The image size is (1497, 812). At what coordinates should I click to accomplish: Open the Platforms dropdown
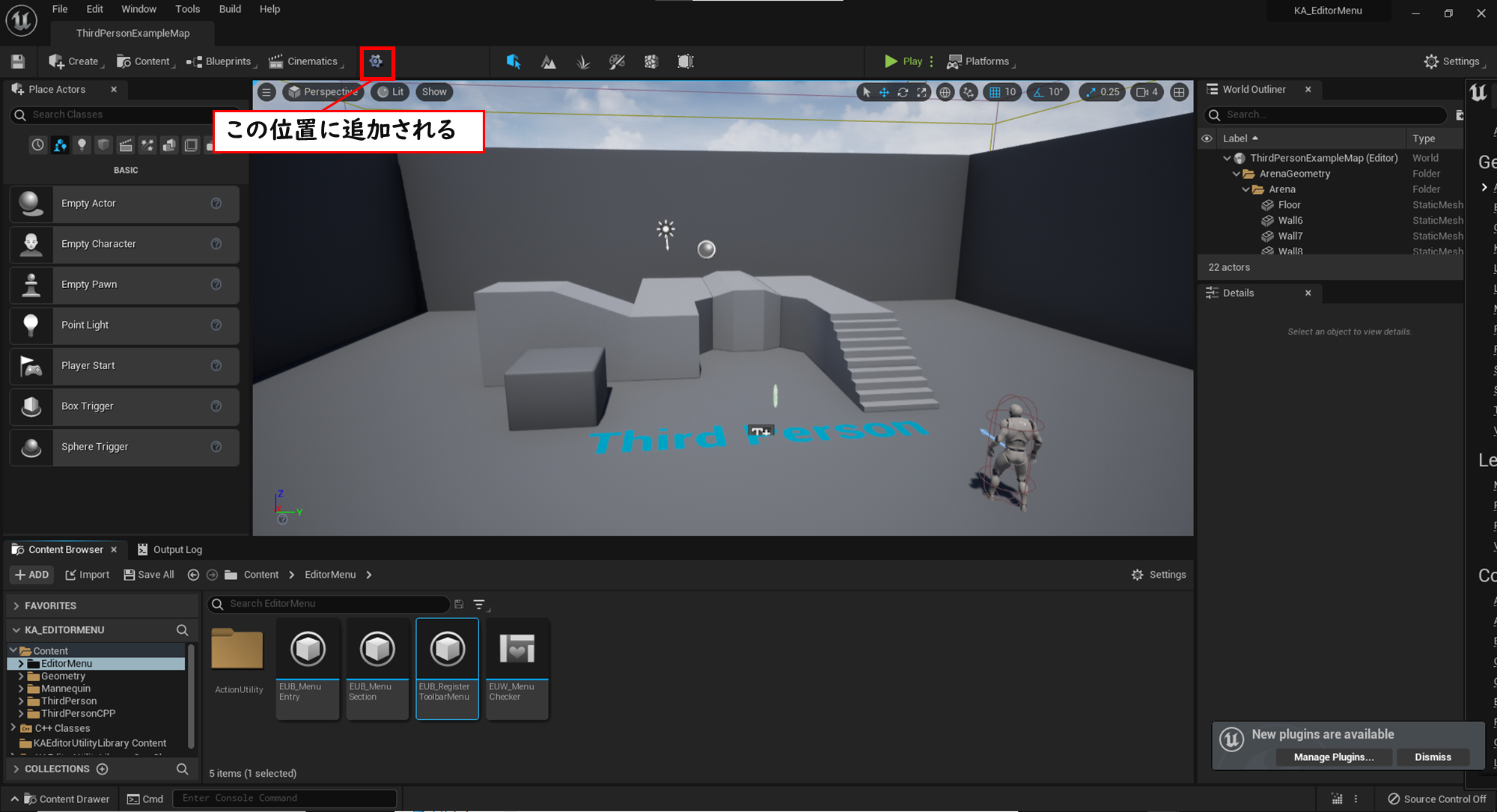980,61
